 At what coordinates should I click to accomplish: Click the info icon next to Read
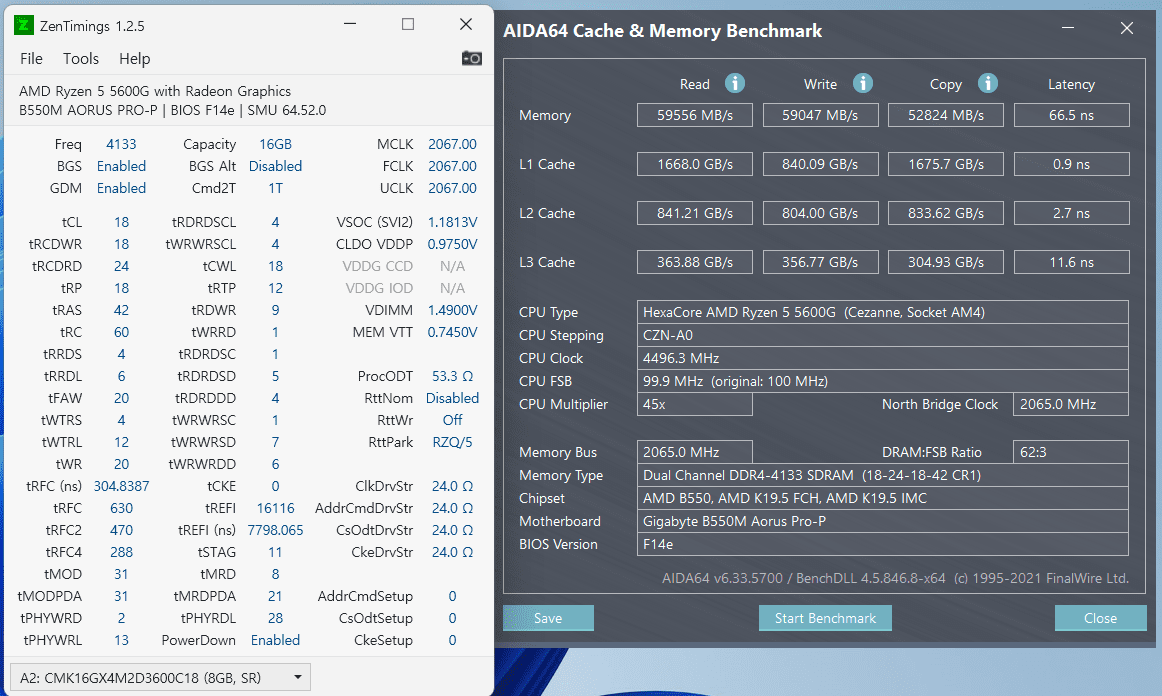pyautogui.click(x=734, y=83)
